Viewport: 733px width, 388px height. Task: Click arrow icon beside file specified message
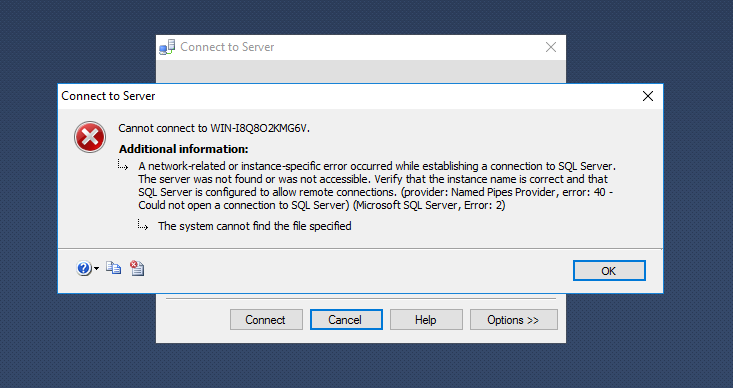coord(143,225)
